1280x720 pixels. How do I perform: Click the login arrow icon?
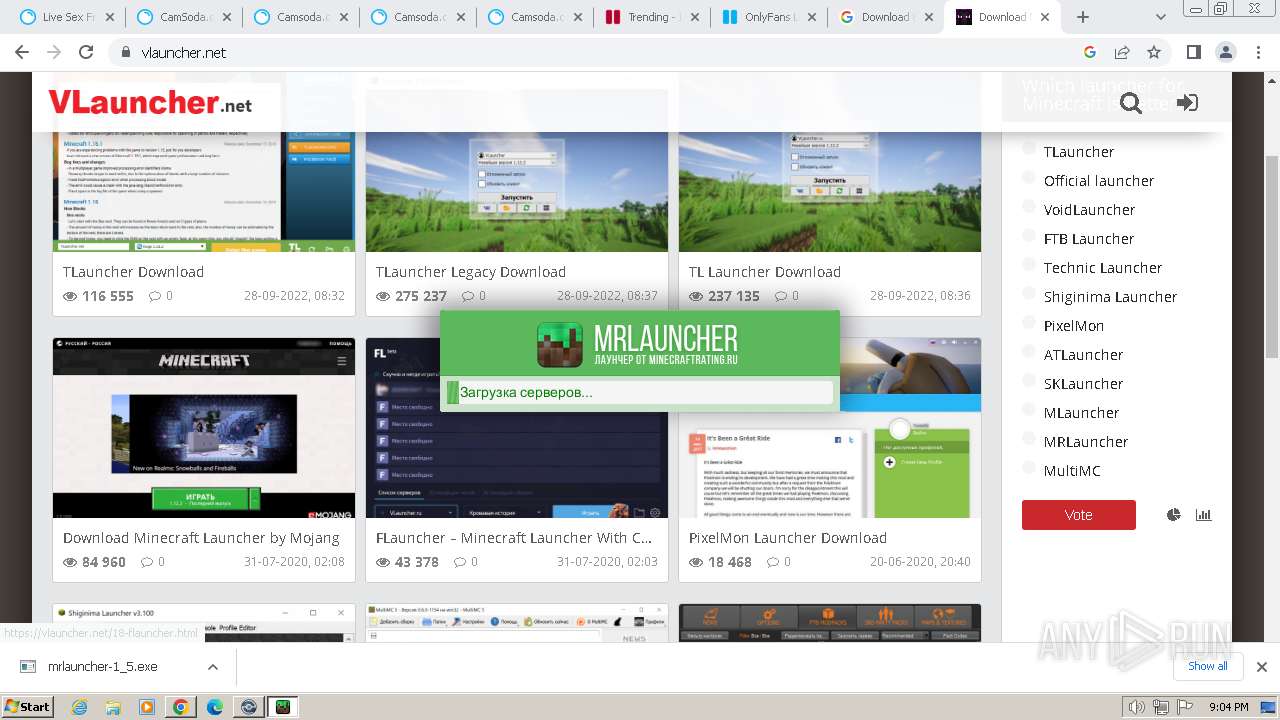[1187, 103]
